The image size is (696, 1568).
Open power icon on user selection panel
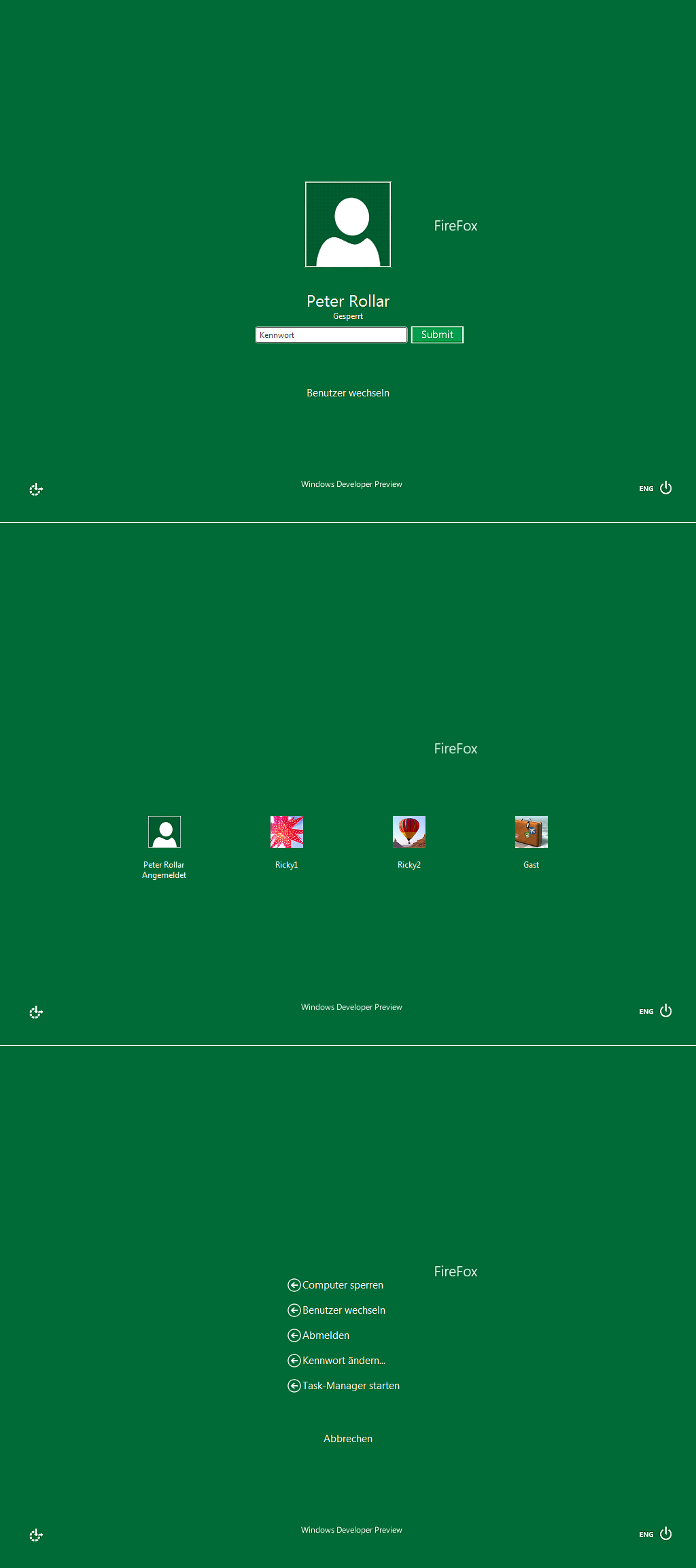pyautogui.click(x=666, y=1010)
